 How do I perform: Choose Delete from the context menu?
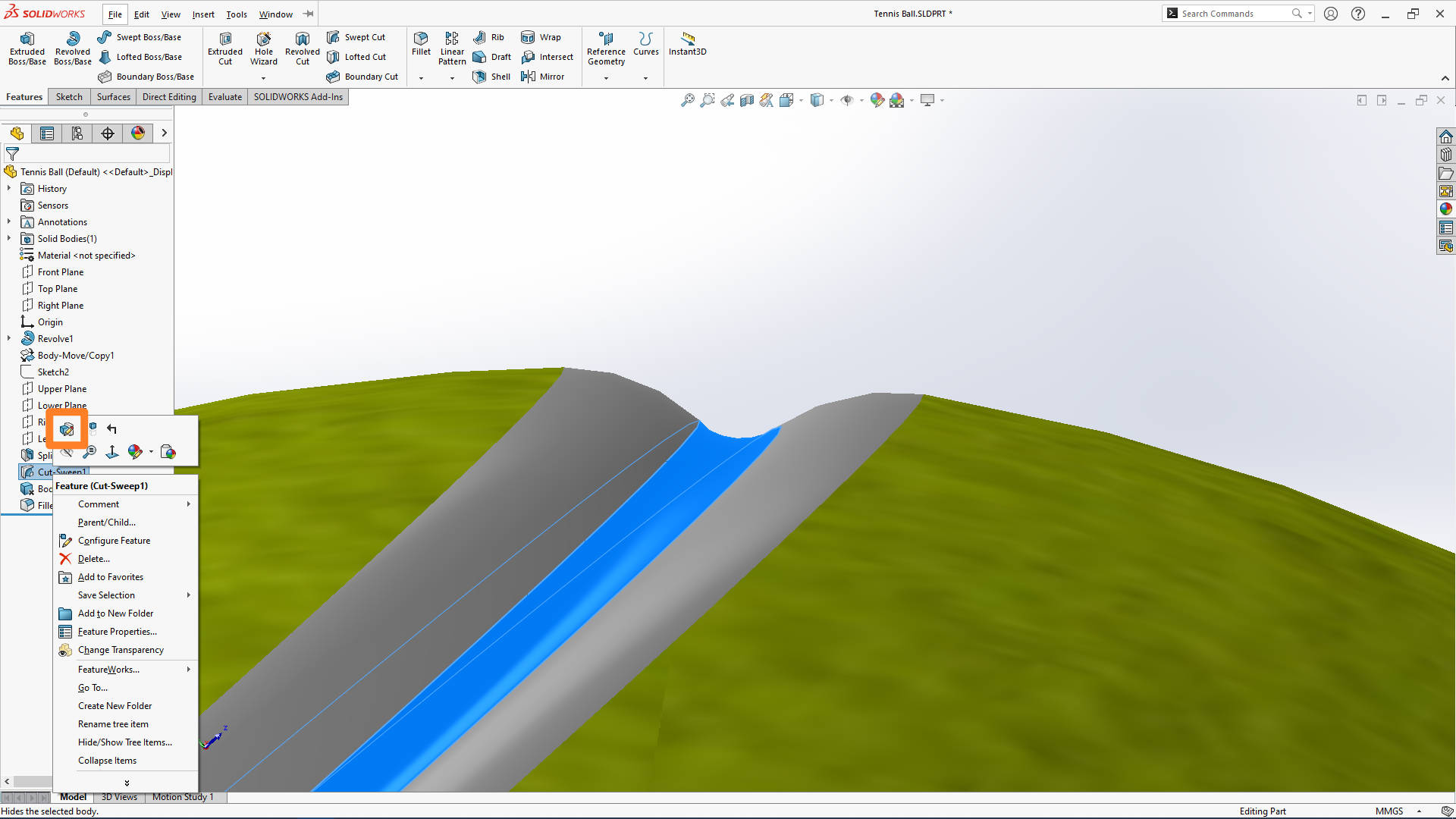coord(93,558)
